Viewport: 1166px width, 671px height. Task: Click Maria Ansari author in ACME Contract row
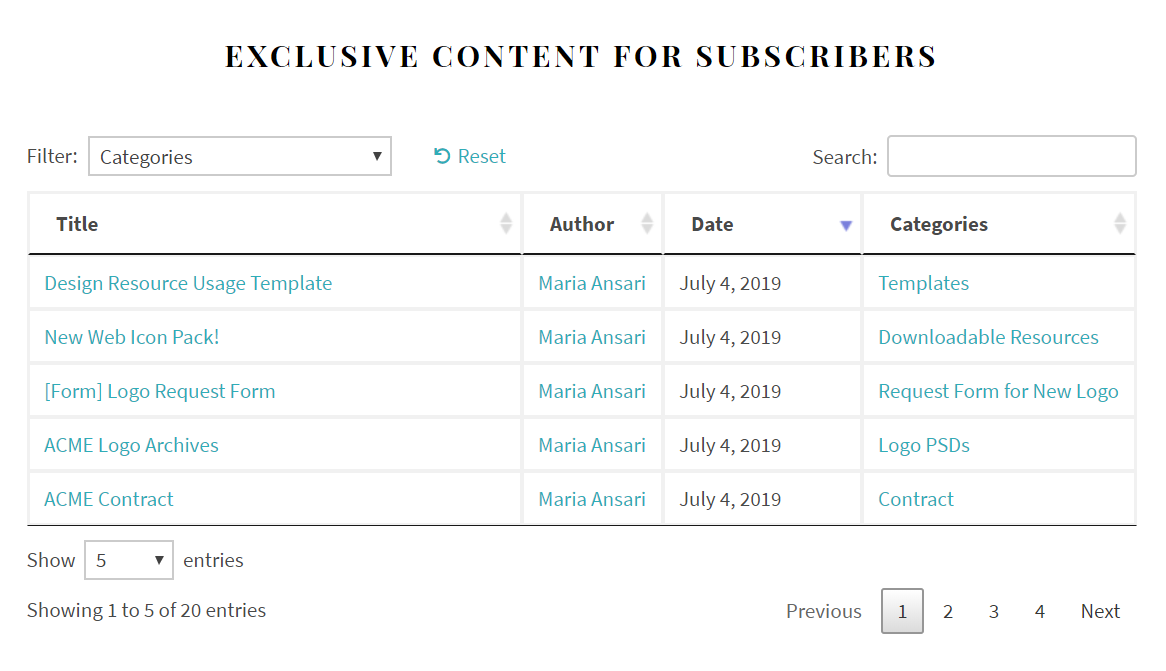tap(592, 499)
